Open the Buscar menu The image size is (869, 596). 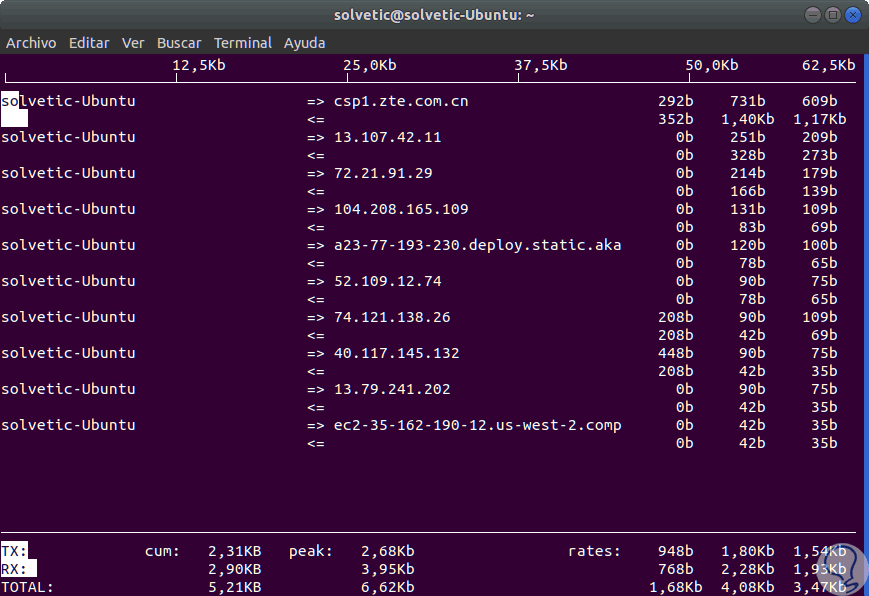tap(179, 43)
